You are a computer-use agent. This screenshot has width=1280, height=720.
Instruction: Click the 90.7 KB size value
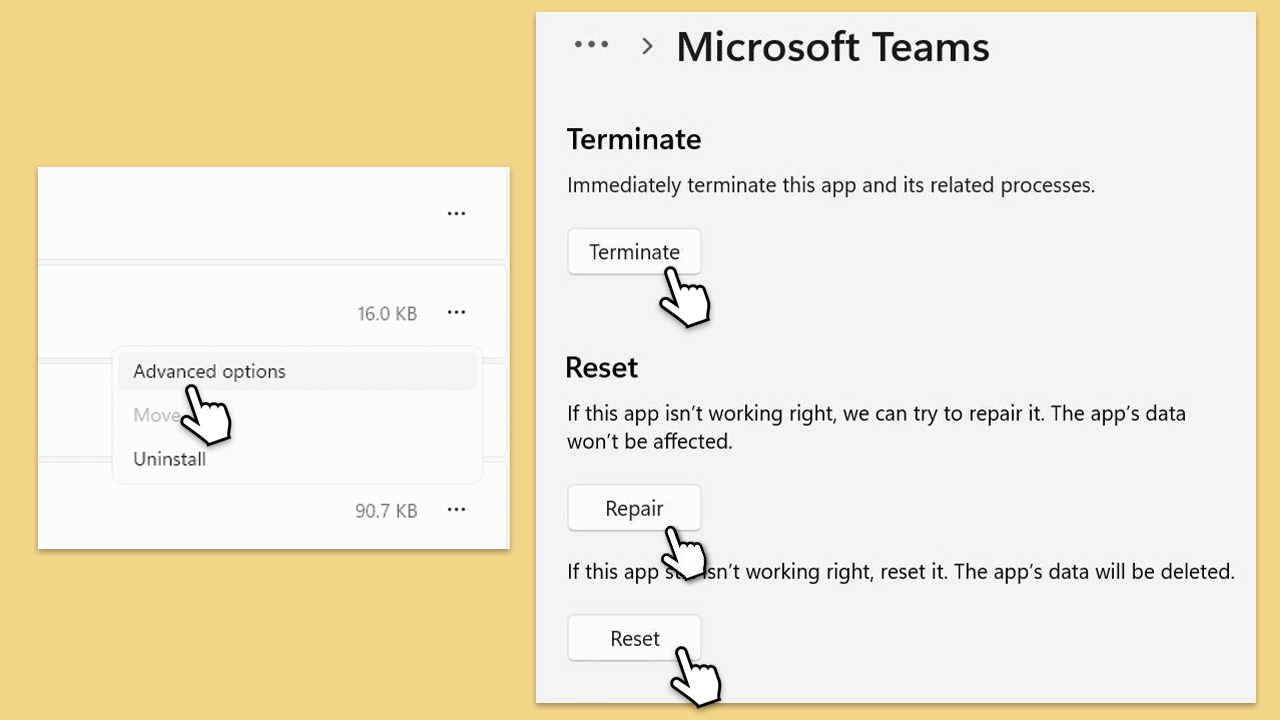(386, 511)
